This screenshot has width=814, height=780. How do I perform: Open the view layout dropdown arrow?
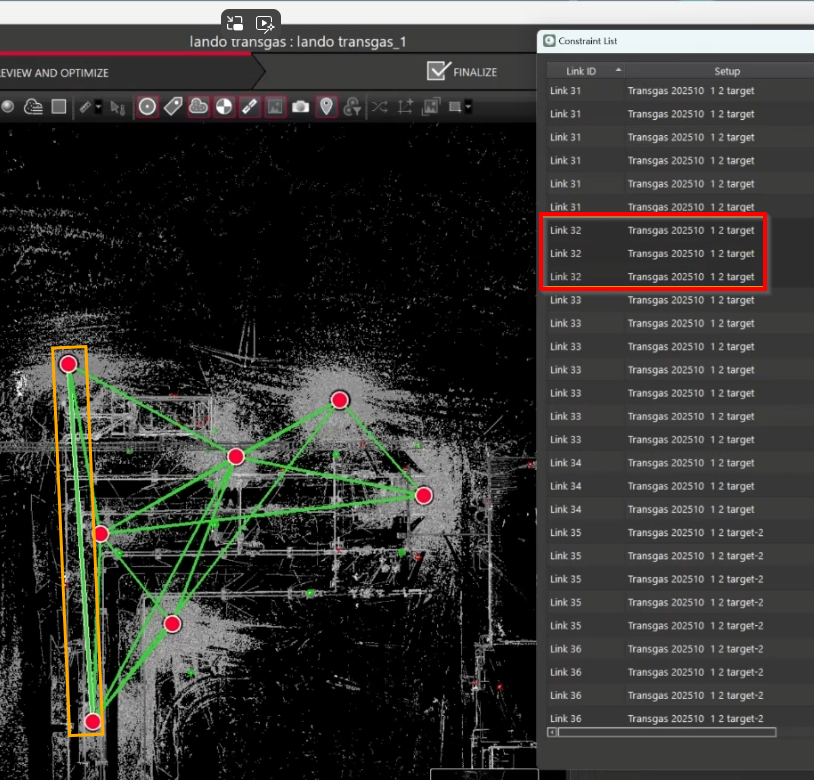(467, 107)
